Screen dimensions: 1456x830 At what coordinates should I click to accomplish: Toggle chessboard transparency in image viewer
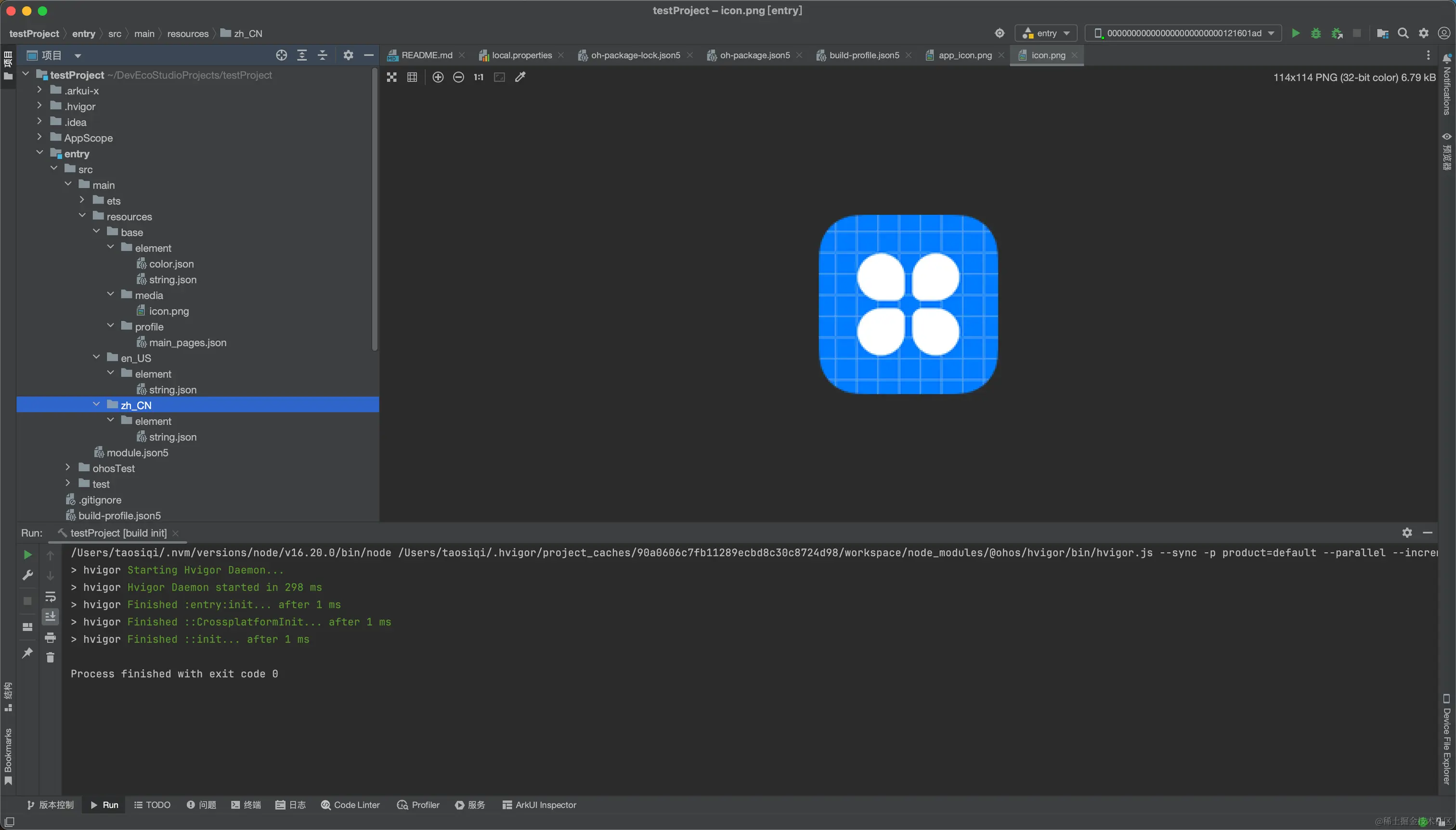click(x=391, y=77)
